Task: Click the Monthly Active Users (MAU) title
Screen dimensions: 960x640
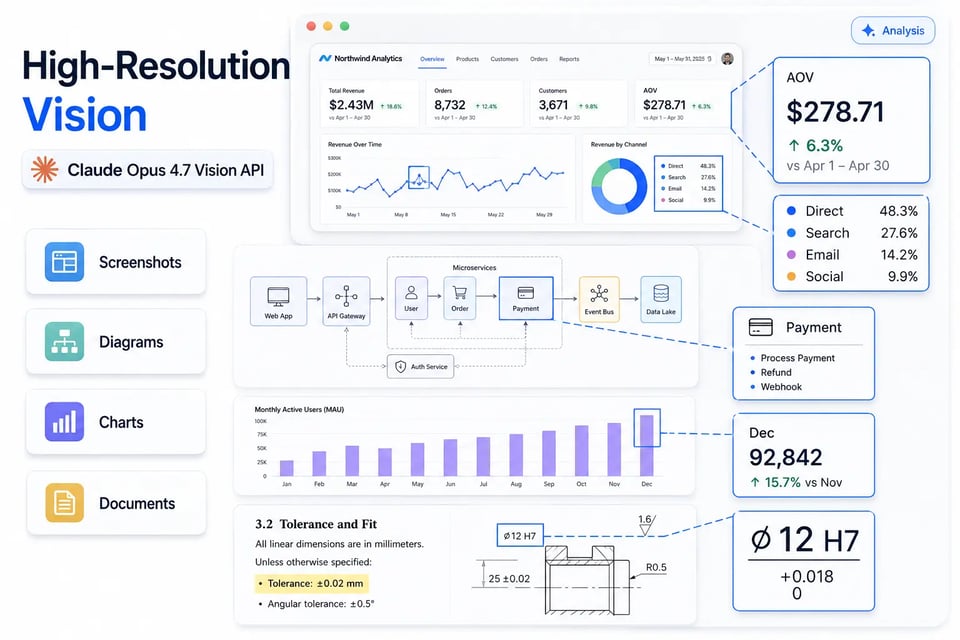Action: pyautogui.click(x=299, y=409)
